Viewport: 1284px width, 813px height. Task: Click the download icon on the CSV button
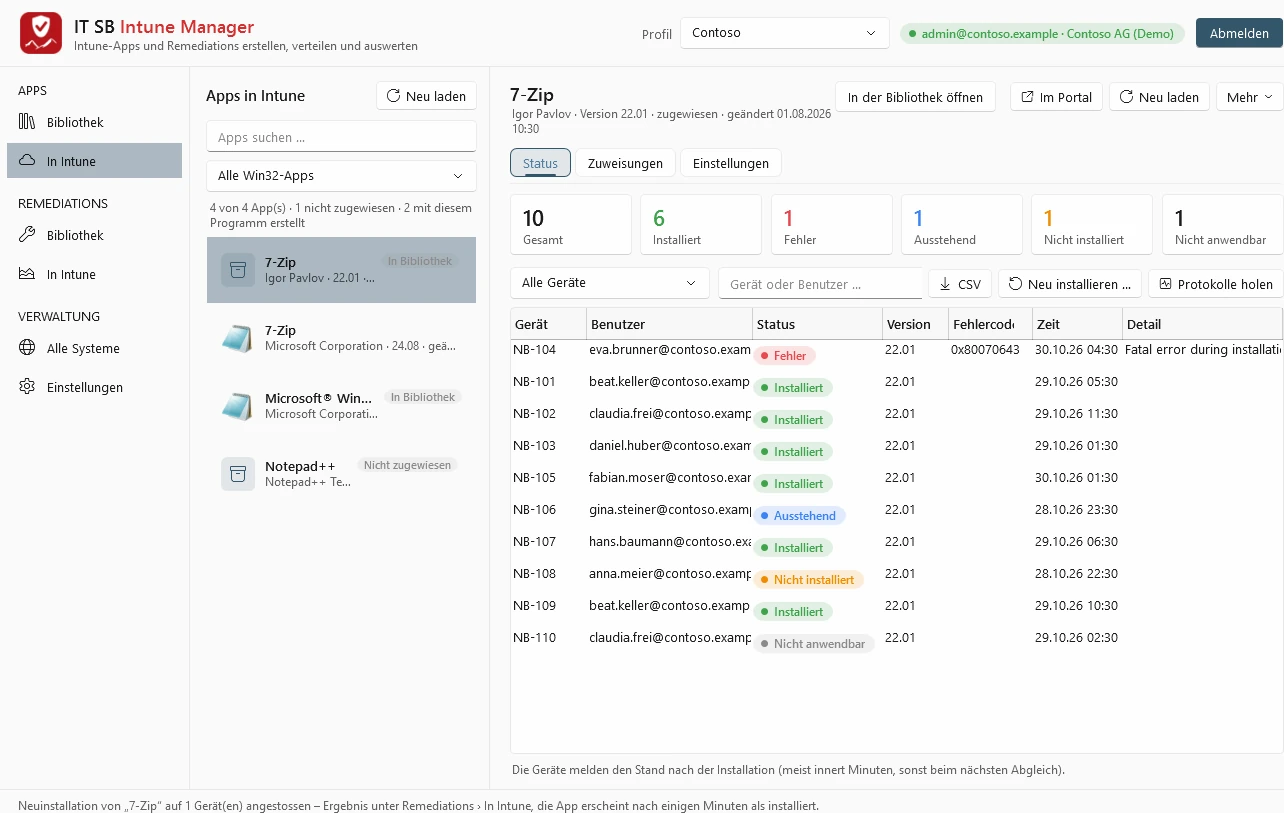tap(945, 284)
